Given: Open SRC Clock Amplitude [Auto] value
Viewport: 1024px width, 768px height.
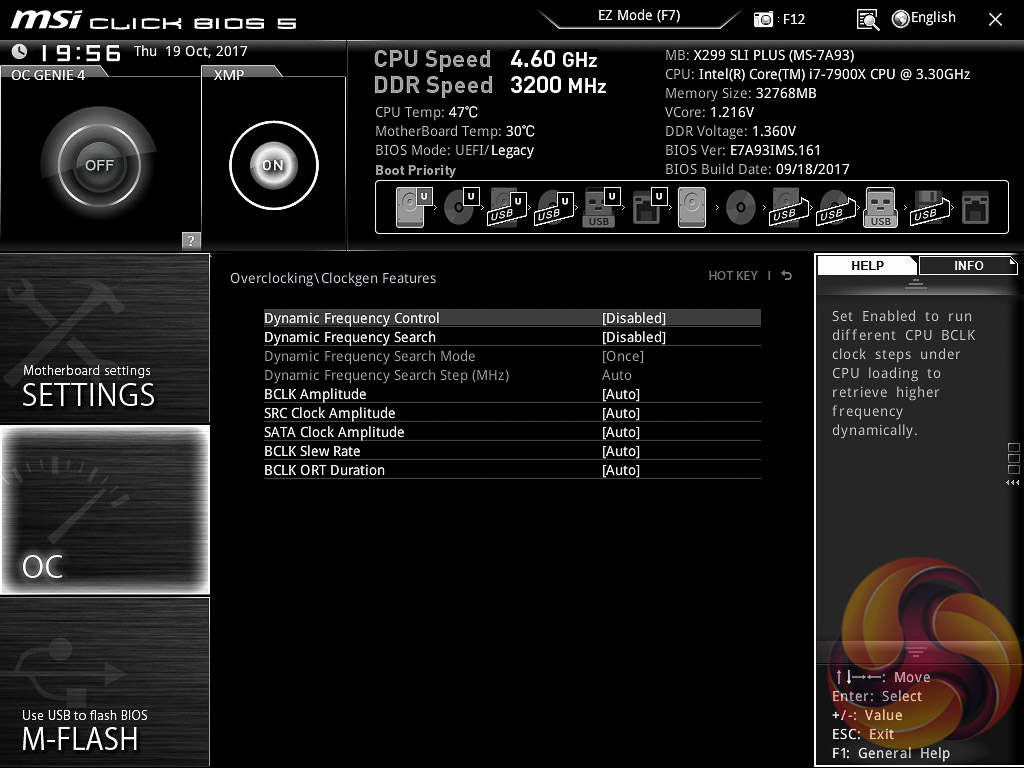Looking at the screenshot, I should (x=620, y=413).
